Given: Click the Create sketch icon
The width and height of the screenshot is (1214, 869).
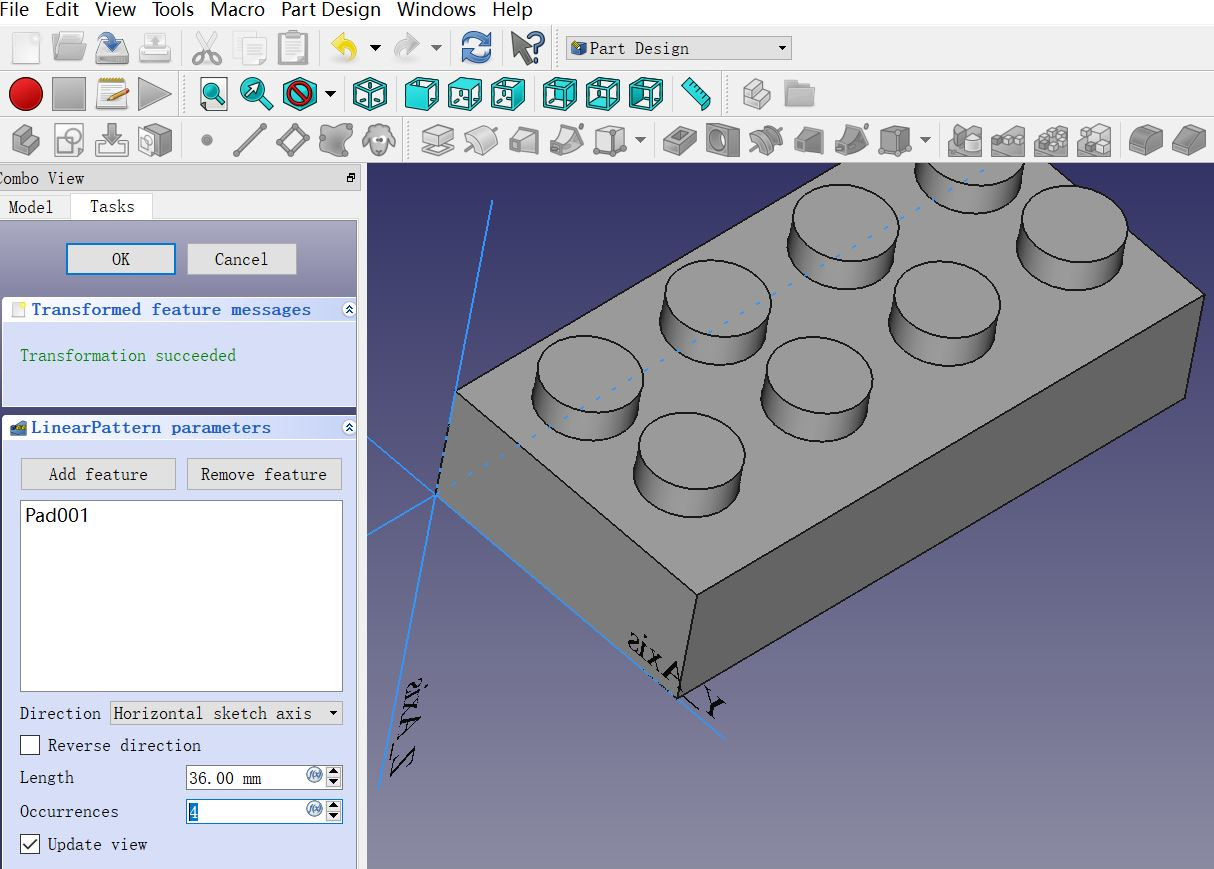Looking at the screenshot, I should [x=69, y=140].
